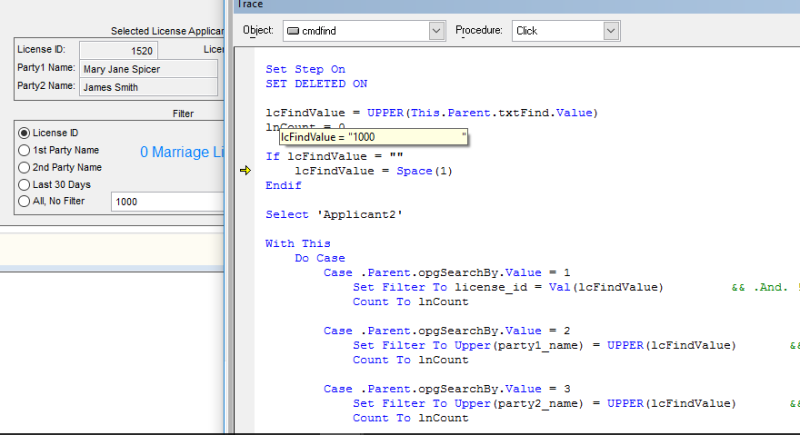This screenshot has width=800, height=435.
Task: Click the line 'Set Filter To license_id = Val(lcFindValue)'
Action: [x=508, y=287]
